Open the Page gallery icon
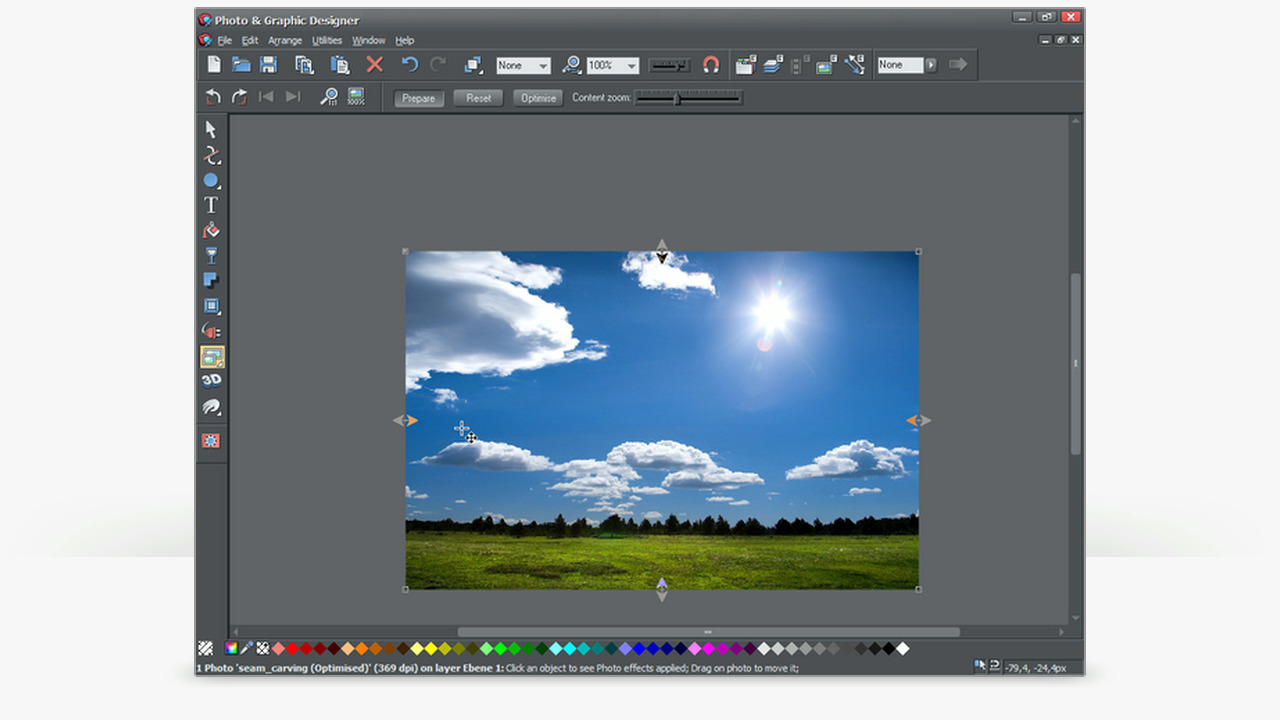1280x720 pixels. [745, 65]
